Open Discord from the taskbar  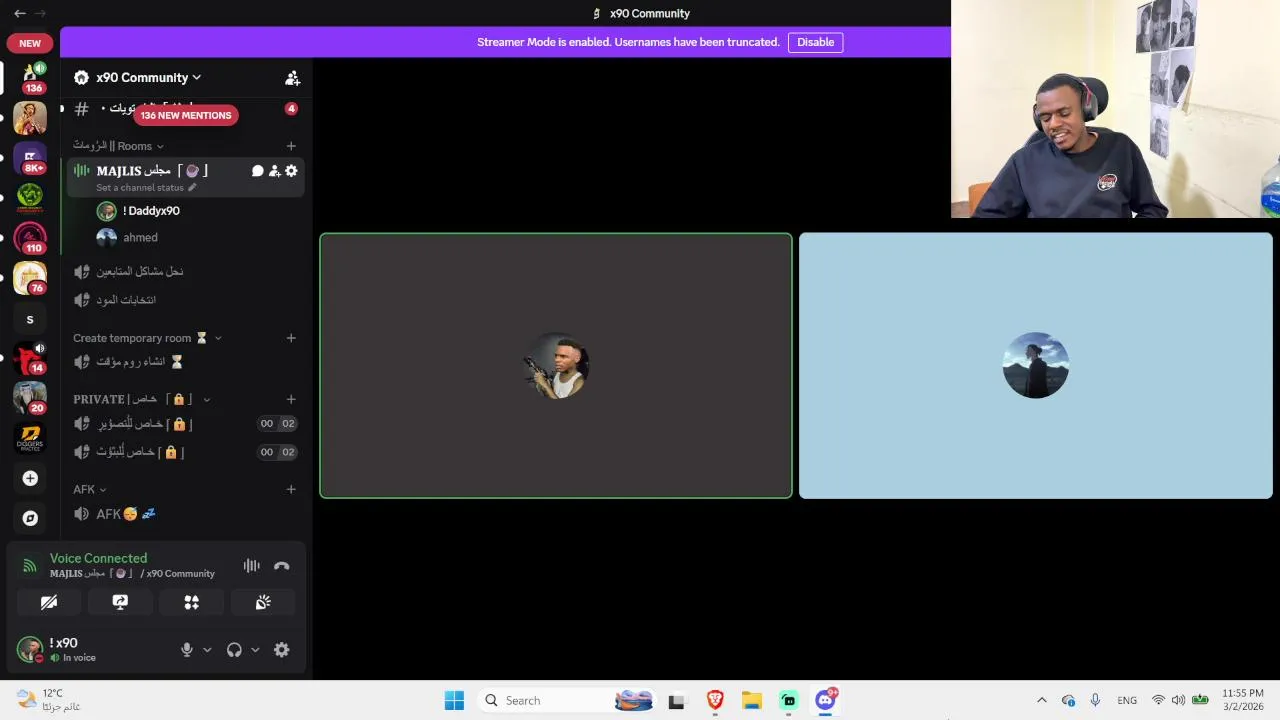click(826, 700)
